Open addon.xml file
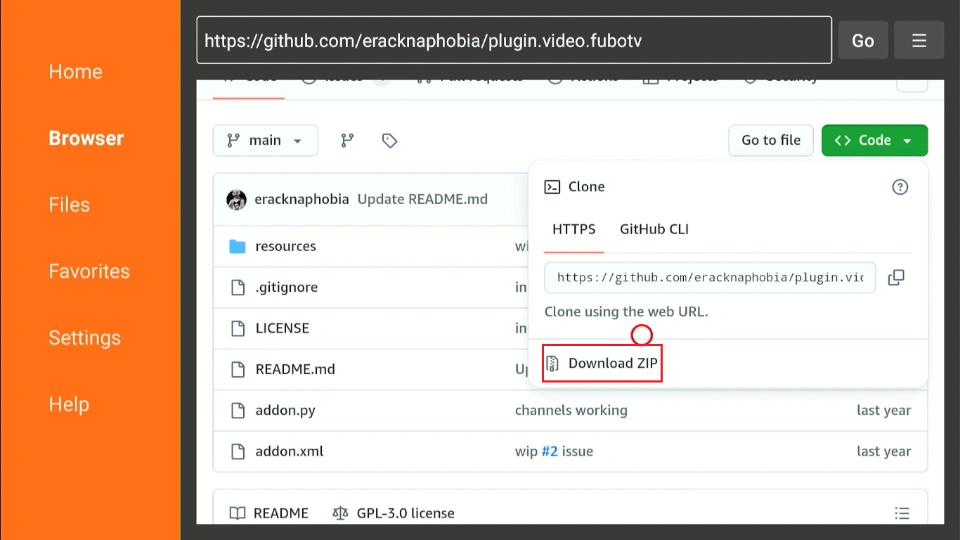Screen dimensions: 960x540 pyautogui.click(x=289, y=451)
